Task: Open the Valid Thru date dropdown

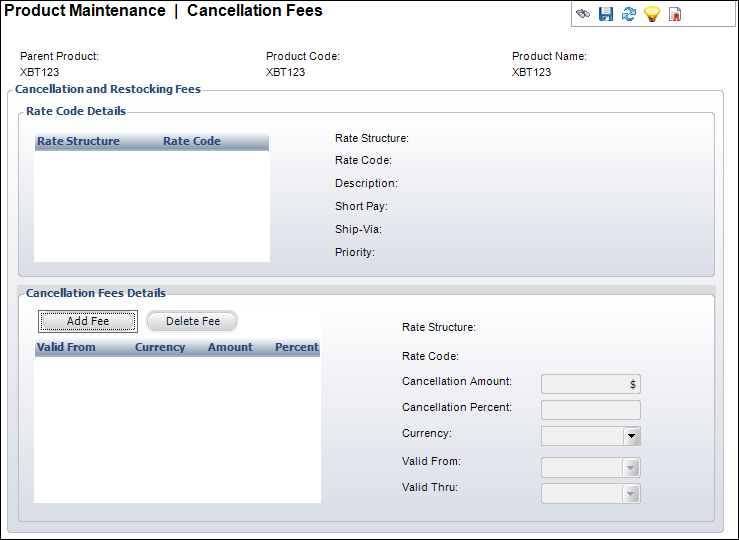Action: click(631, 494)
